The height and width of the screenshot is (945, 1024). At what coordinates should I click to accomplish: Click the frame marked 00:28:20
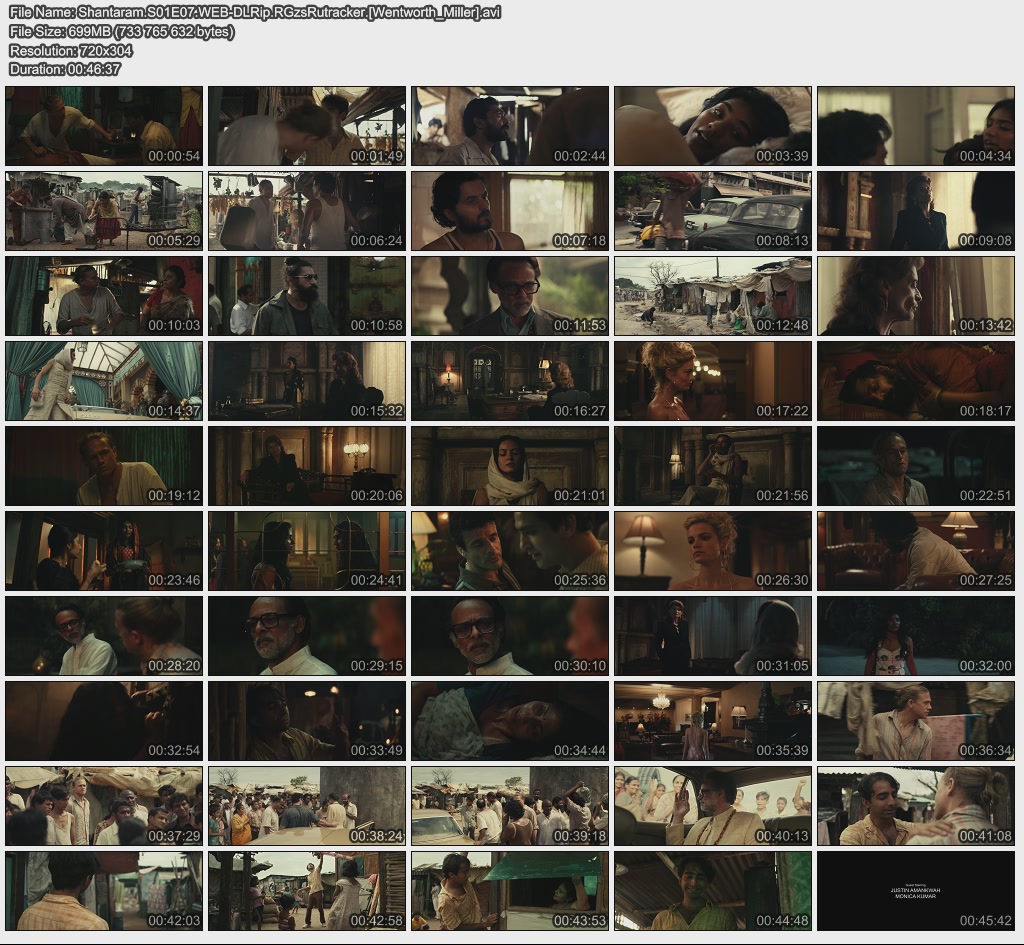point(104,636)
